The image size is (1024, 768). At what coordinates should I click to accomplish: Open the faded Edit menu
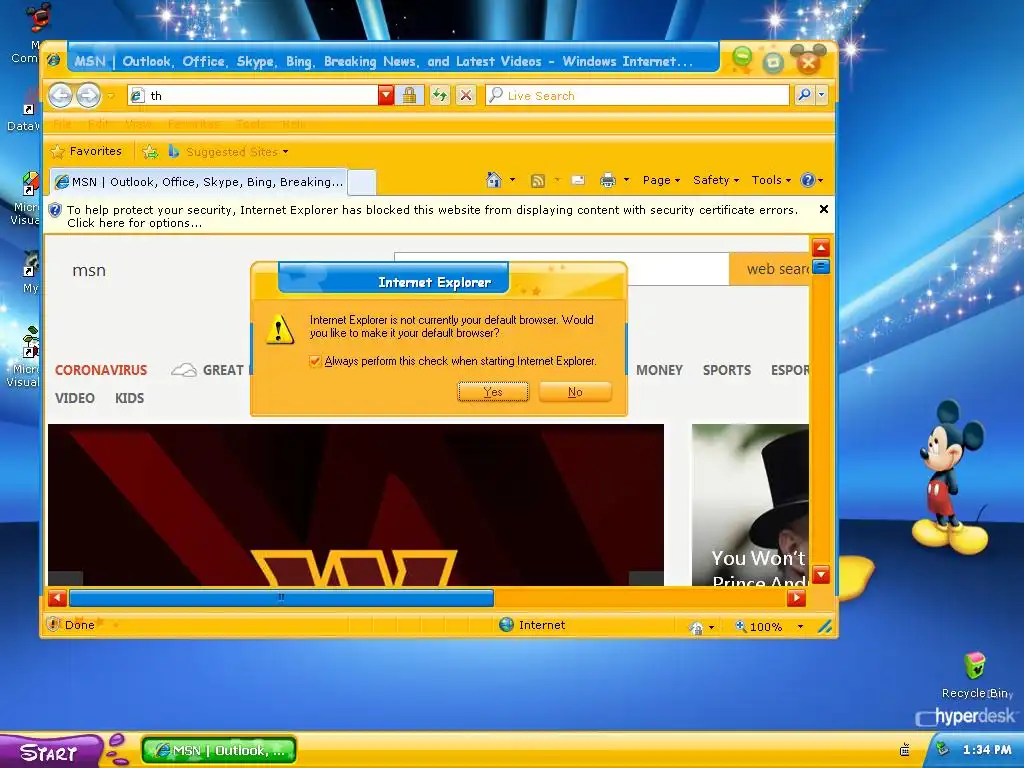98,124
